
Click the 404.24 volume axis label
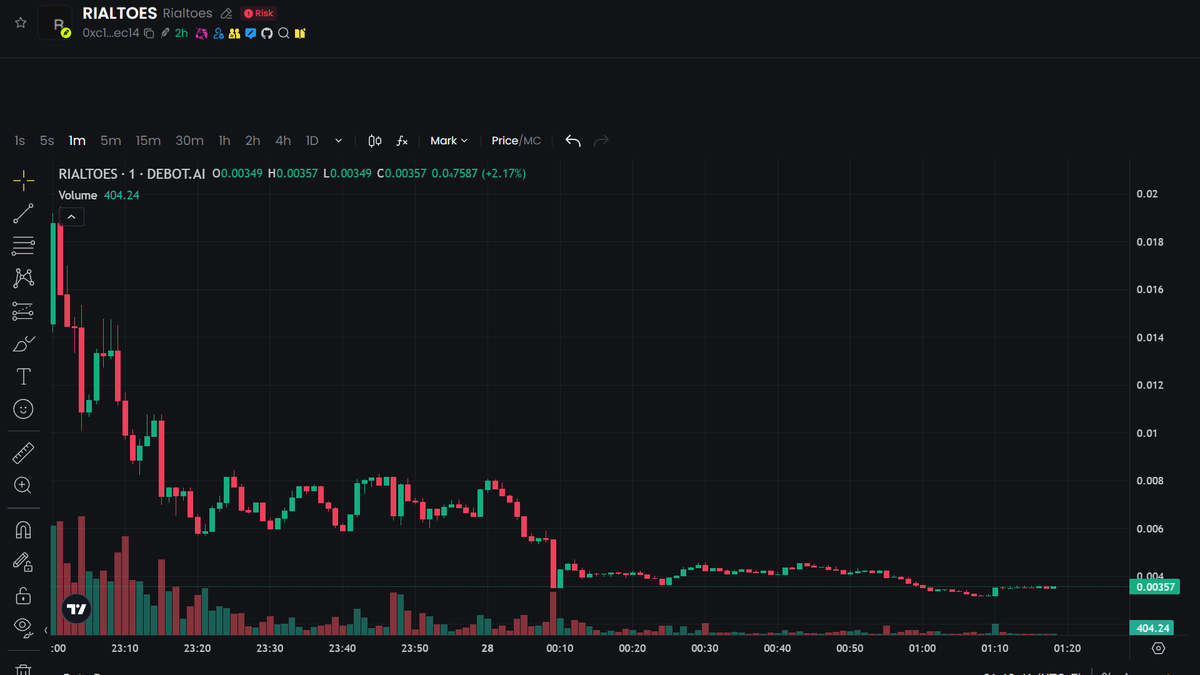point(1154,628)
